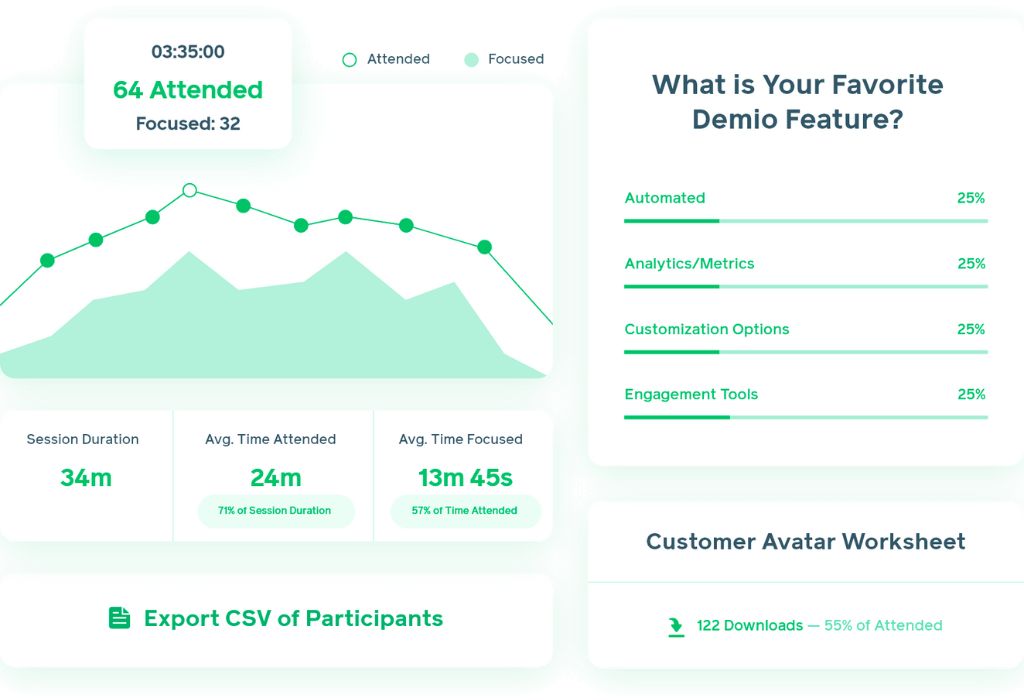The width and height of the screenshot is (1024, 700).
Task: Click the Automated poll progress bar
Action: [x=805, y=221]
